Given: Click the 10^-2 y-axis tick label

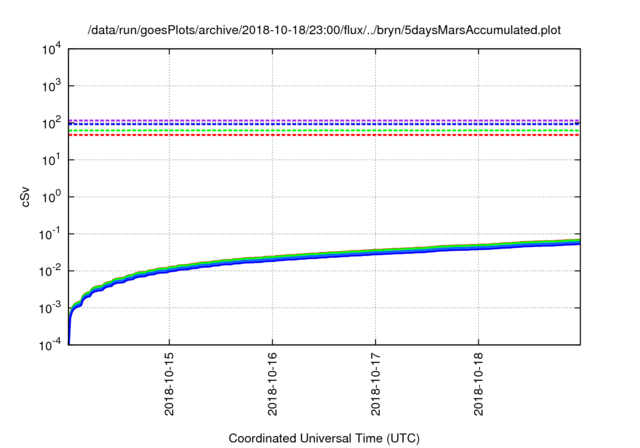Looking at the screenshot, I should 50,271.
